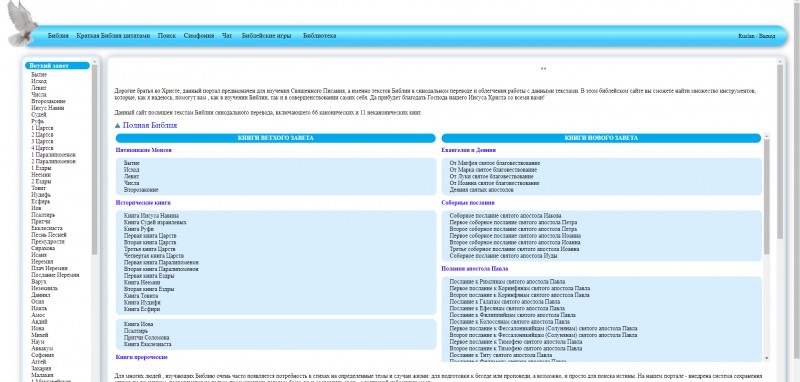Click the white dove site logo
This screenshot has height=382, width=800.
point(22,23)
